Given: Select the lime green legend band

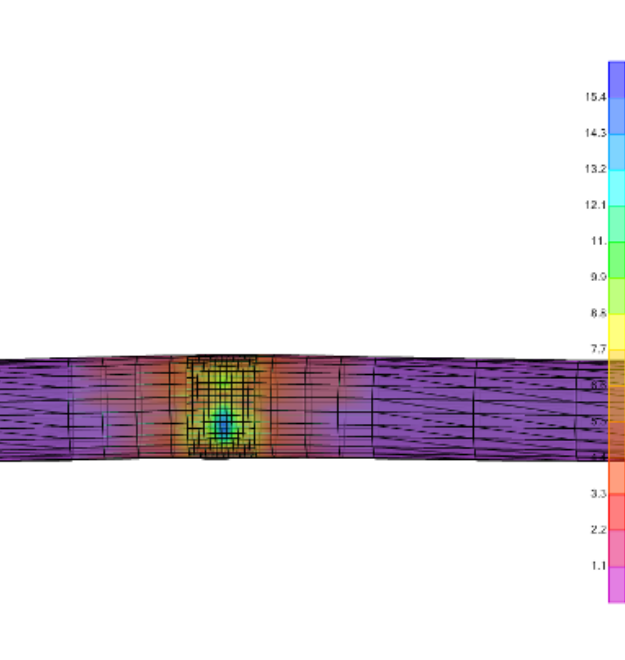Looking at the screenshot, I should coord(617,296).
